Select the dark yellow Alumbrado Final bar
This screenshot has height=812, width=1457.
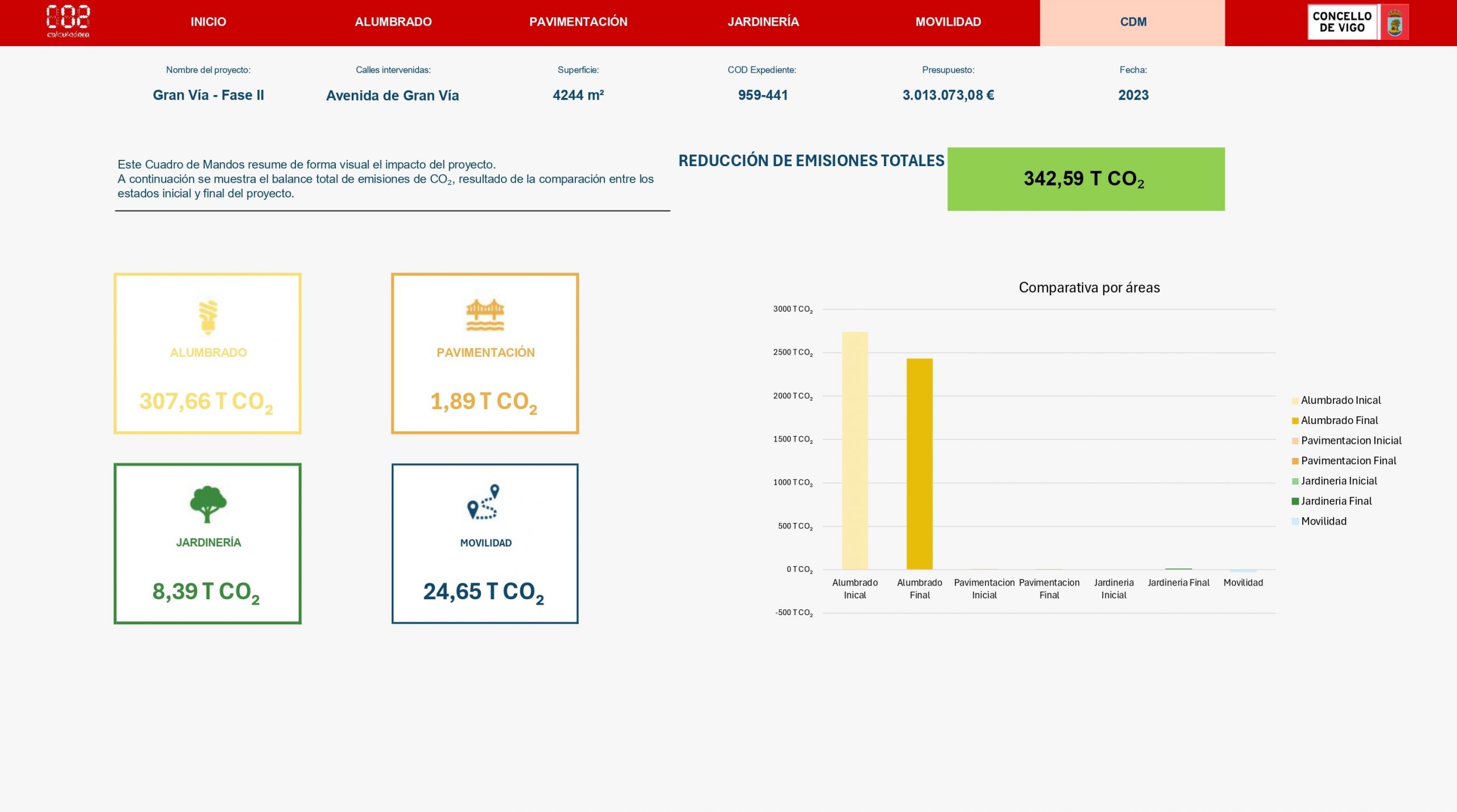[919, 464]
